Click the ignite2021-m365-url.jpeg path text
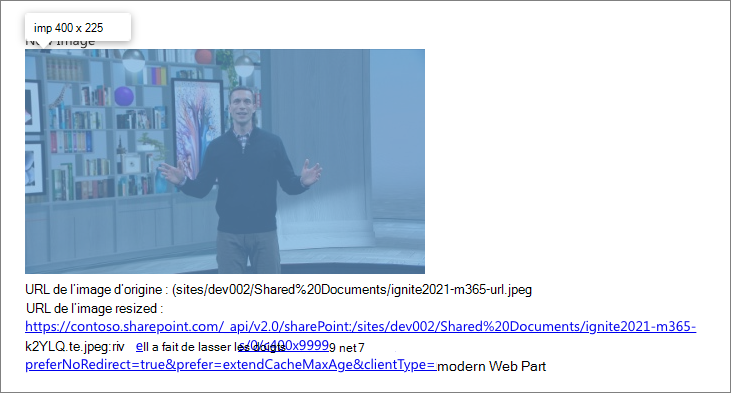Image resolution: width=731 pixels, height=393 pixels. [x=461, y=290]
